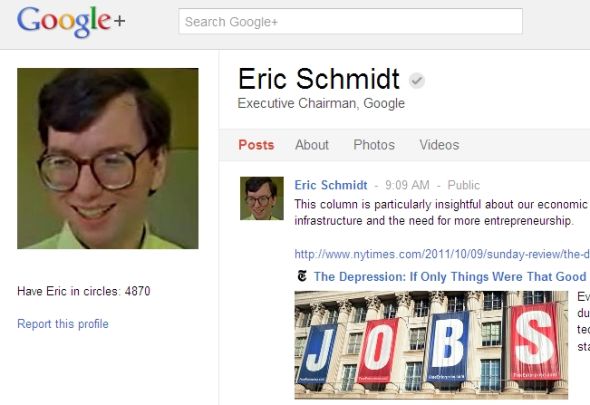Click Report this profile link
590x405 pixels.
[63, 324]
